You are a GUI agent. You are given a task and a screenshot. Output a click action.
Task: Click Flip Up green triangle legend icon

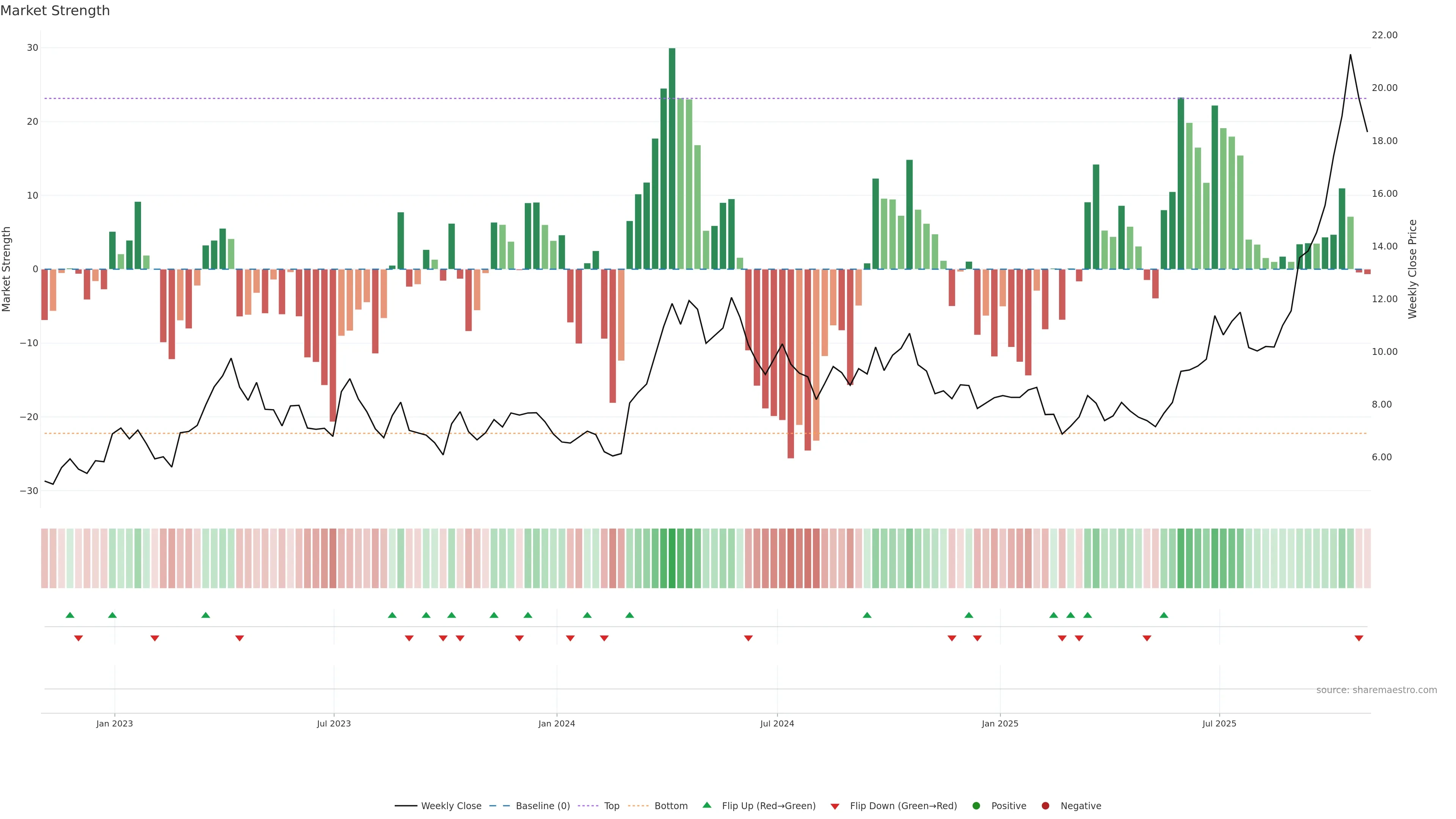(x=706, y=805)
